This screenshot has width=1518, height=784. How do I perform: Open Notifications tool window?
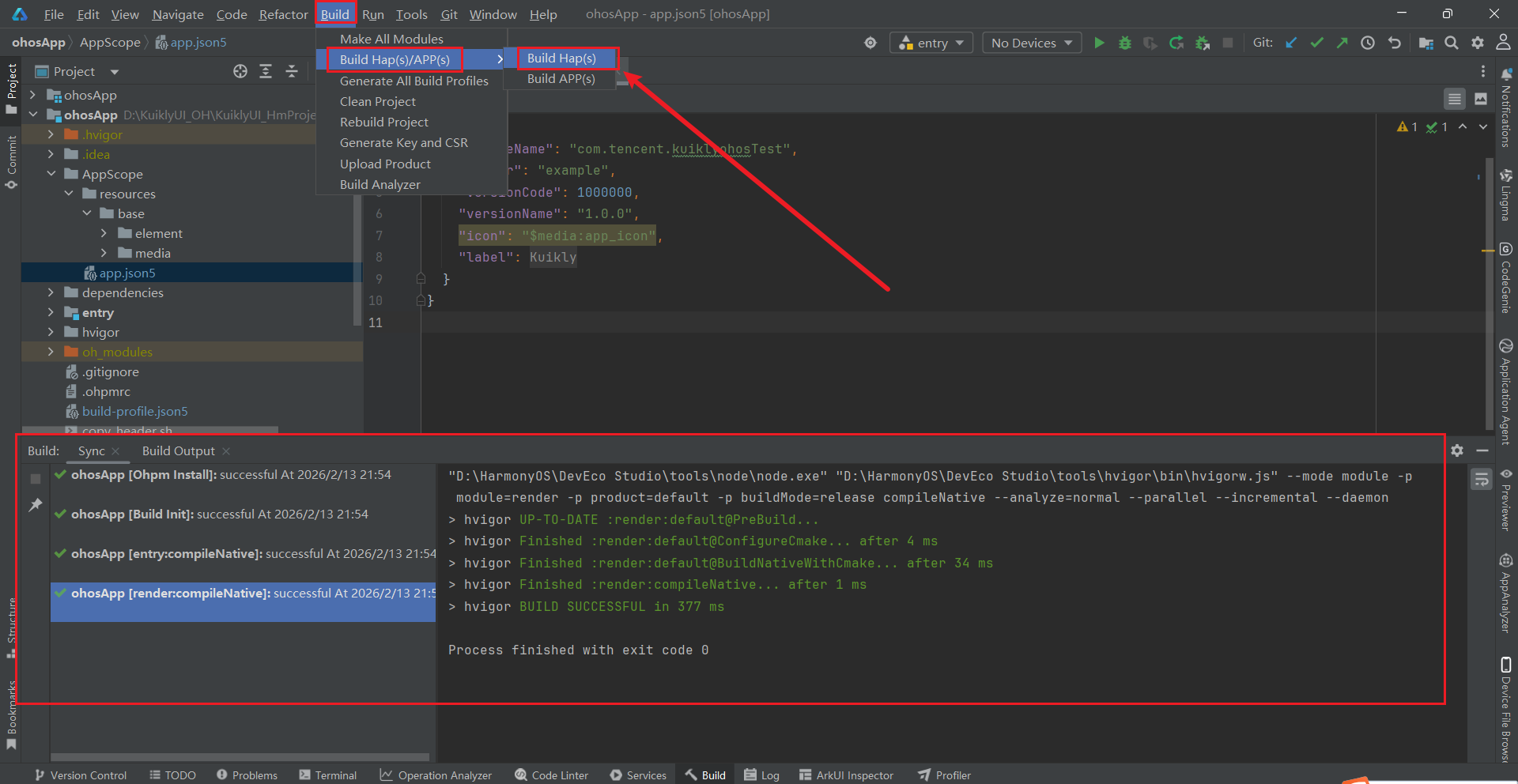point(1506,108)
